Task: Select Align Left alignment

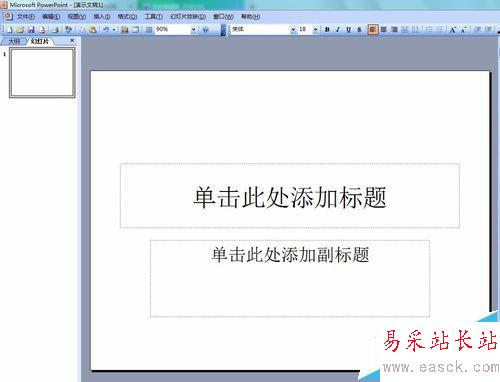Action: coord(373,30)
